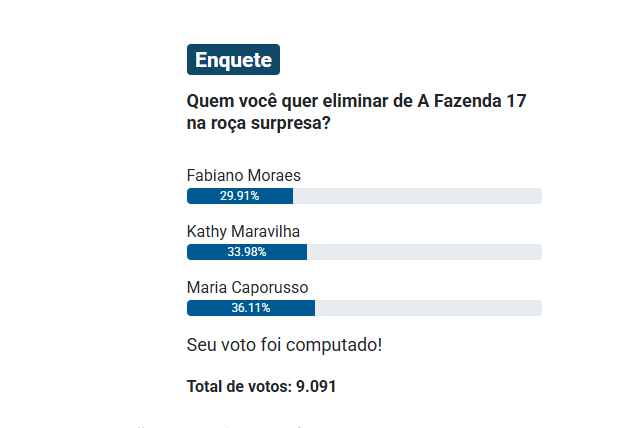Click the empty part of Maria Caporusso bar
Viewport: 642px width, 428px height.
[428, 308]
